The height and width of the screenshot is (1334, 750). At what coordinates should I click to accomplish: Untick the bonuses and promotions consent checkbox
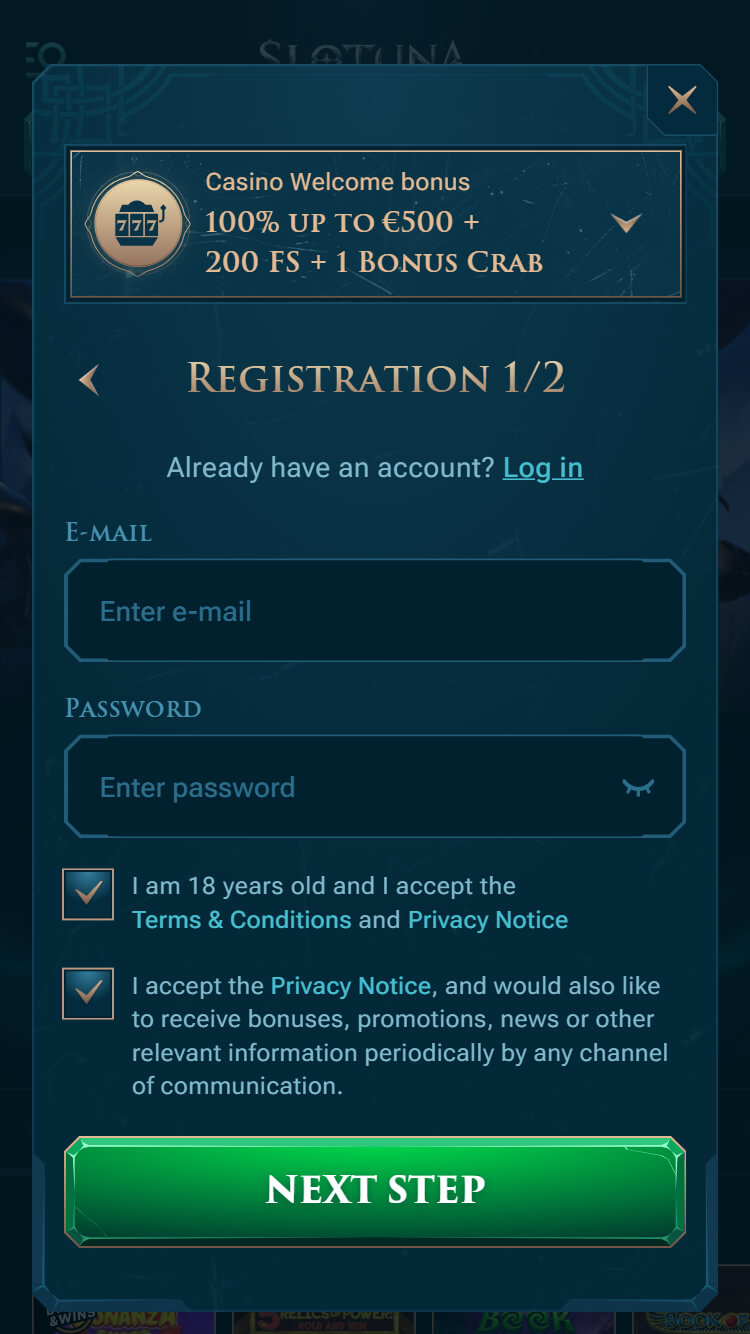click(x=88, y=993)
